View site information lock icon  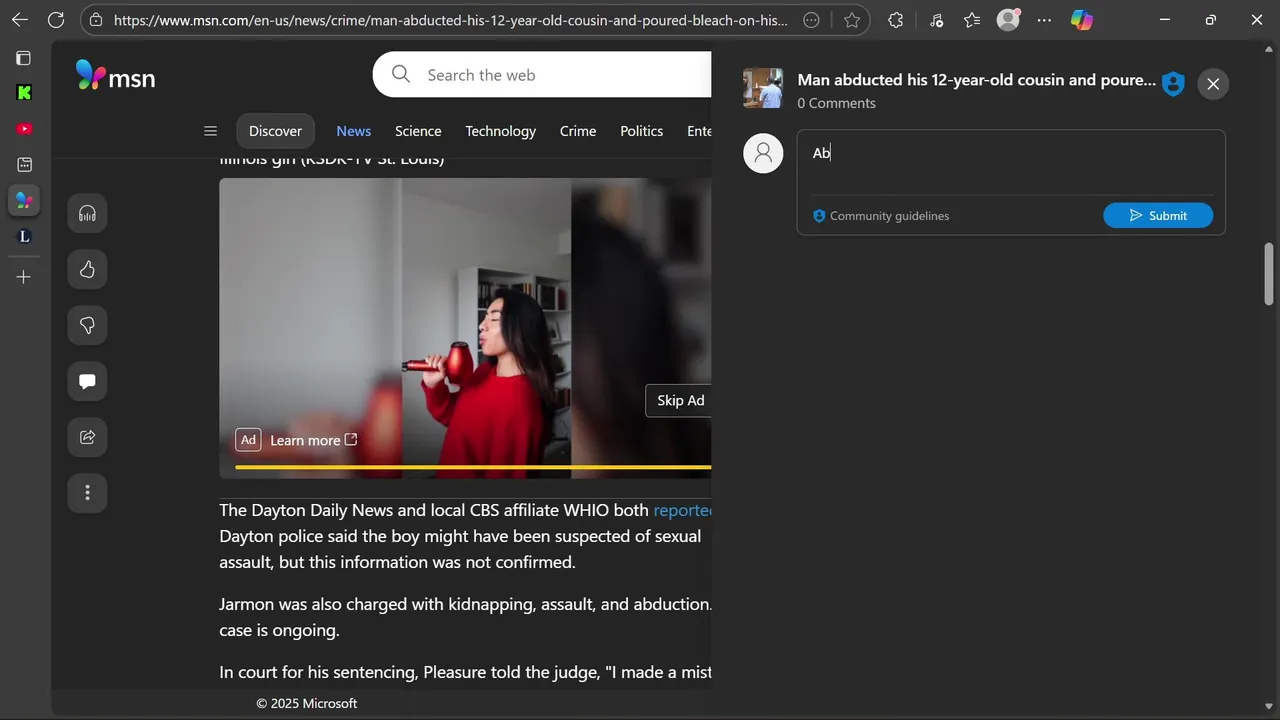(95, 20)
